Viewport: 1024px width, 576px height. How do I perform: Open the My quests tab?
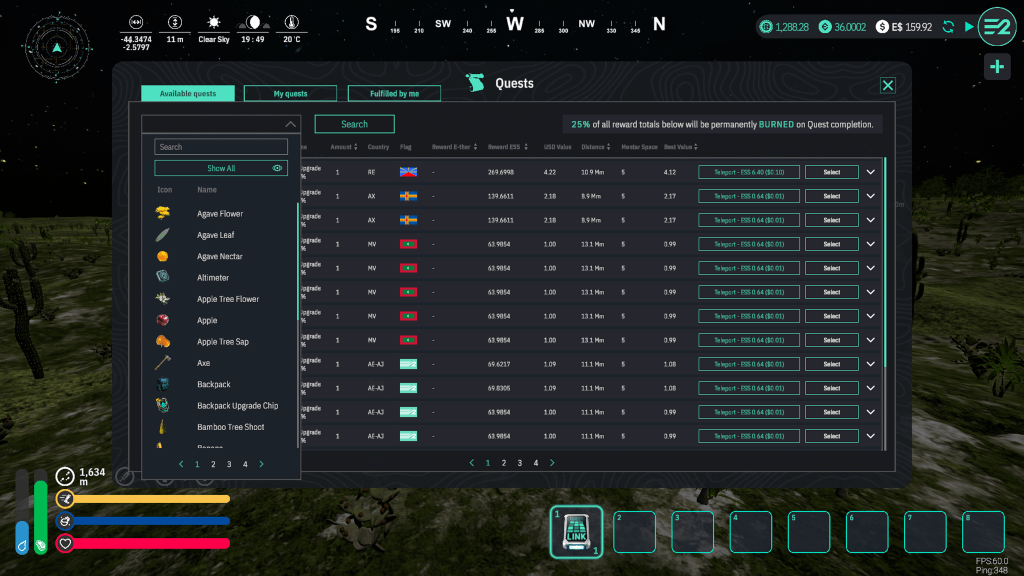pos(290,93)
